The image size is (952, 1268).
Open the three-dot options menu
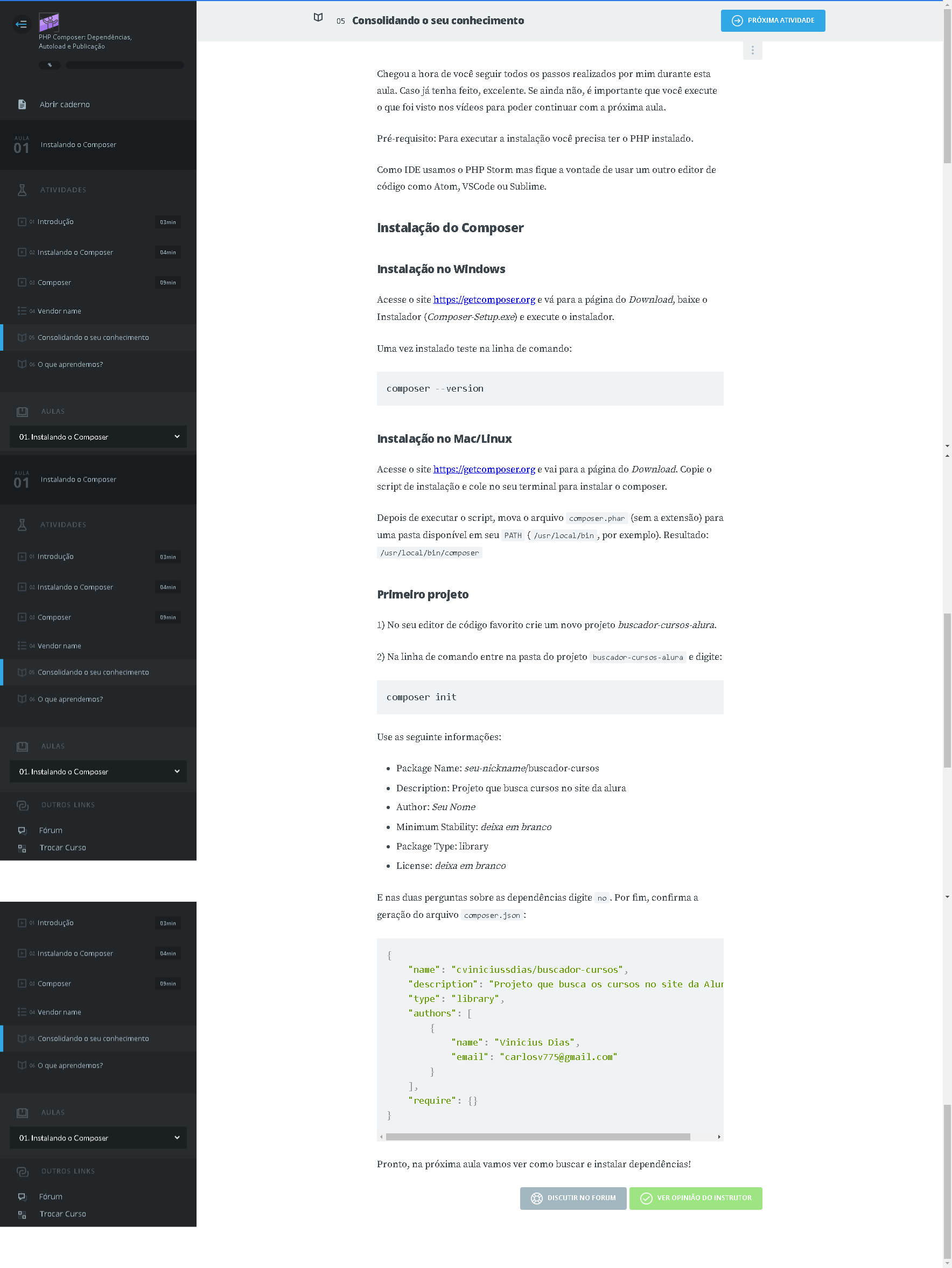point(752,51)
